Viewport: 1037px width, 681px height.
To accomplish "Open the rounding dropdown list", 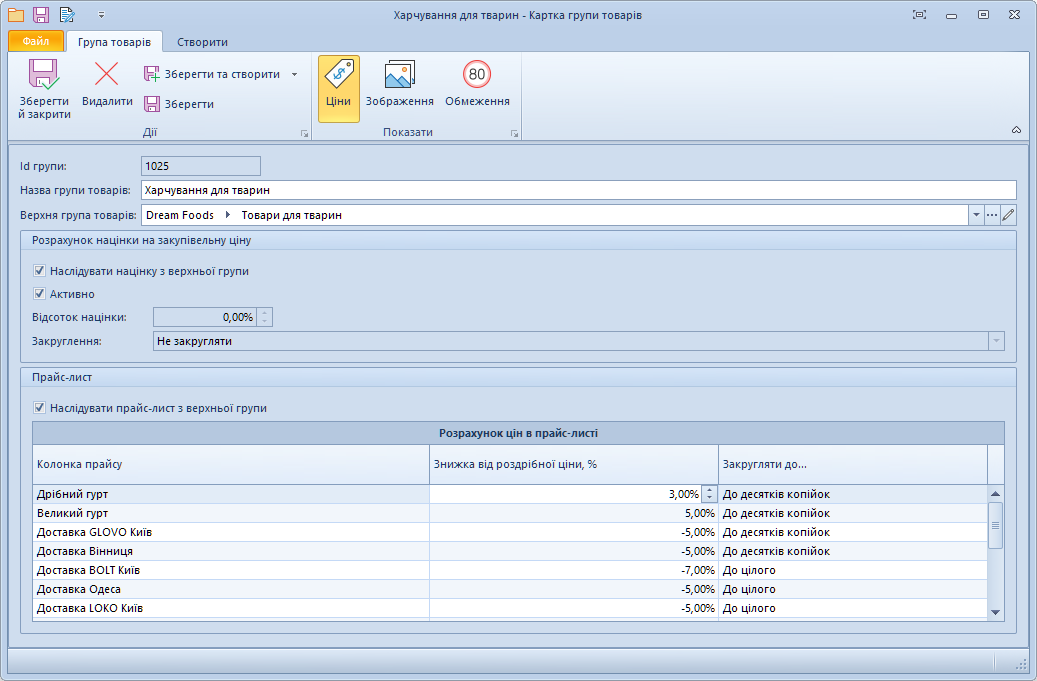I will [x=995, y=341].
